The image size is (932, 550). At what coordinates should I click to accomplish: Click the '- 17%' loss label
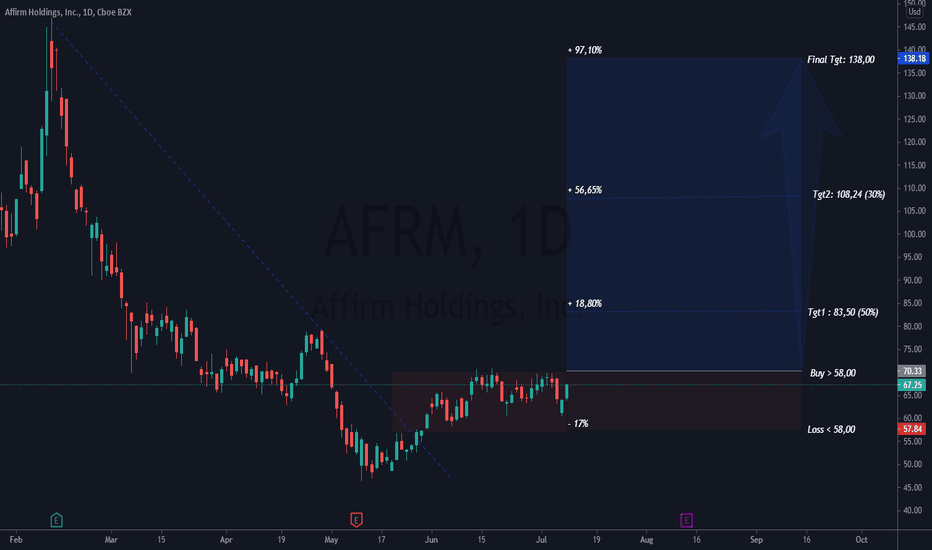coord(578,423)
